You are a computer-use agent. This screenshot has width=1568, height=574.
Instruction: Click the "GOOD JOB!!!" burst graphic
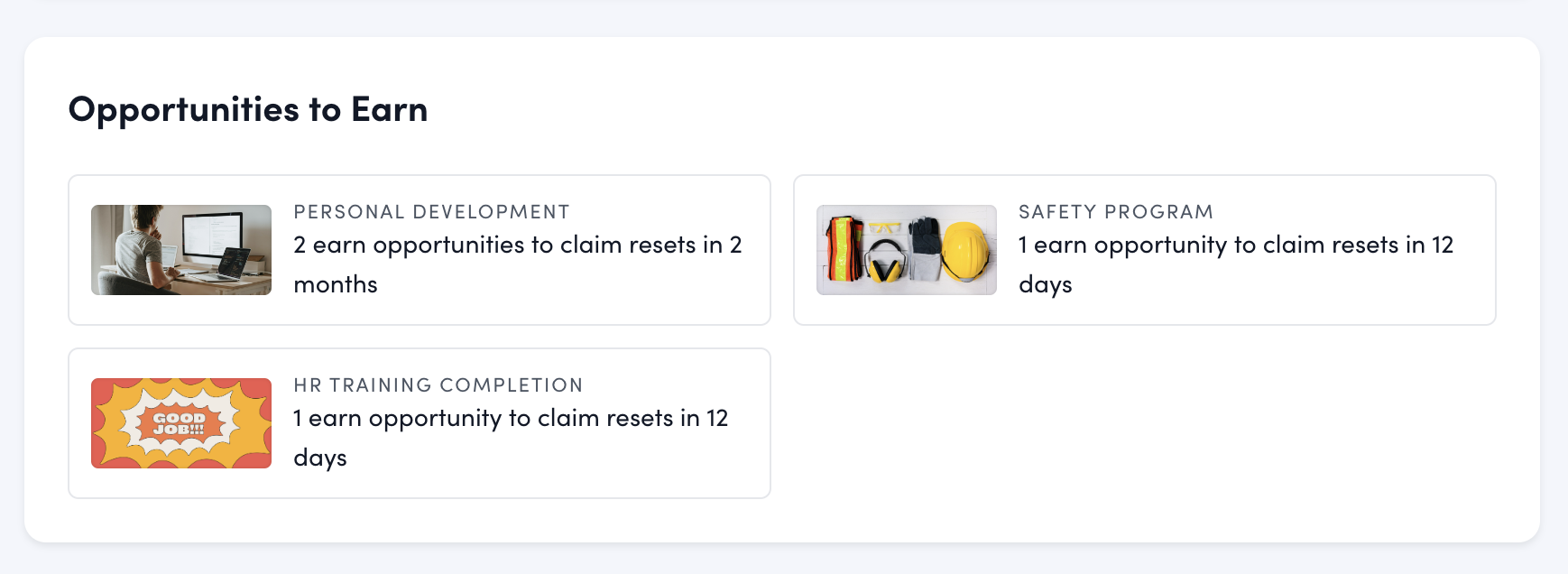179,423
